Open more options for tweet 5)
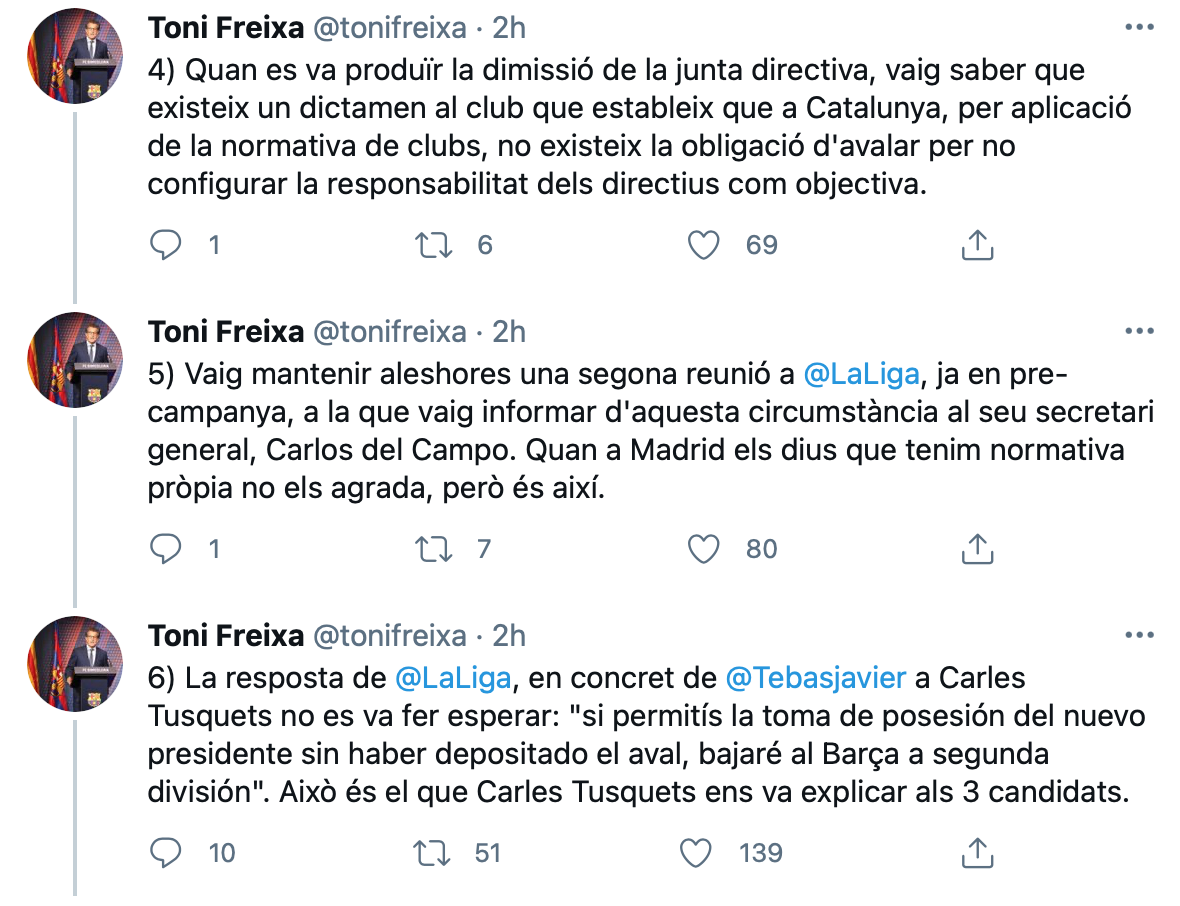Image resolution: width=1180 pixels, height=906 pixels. click(1139, 331)
